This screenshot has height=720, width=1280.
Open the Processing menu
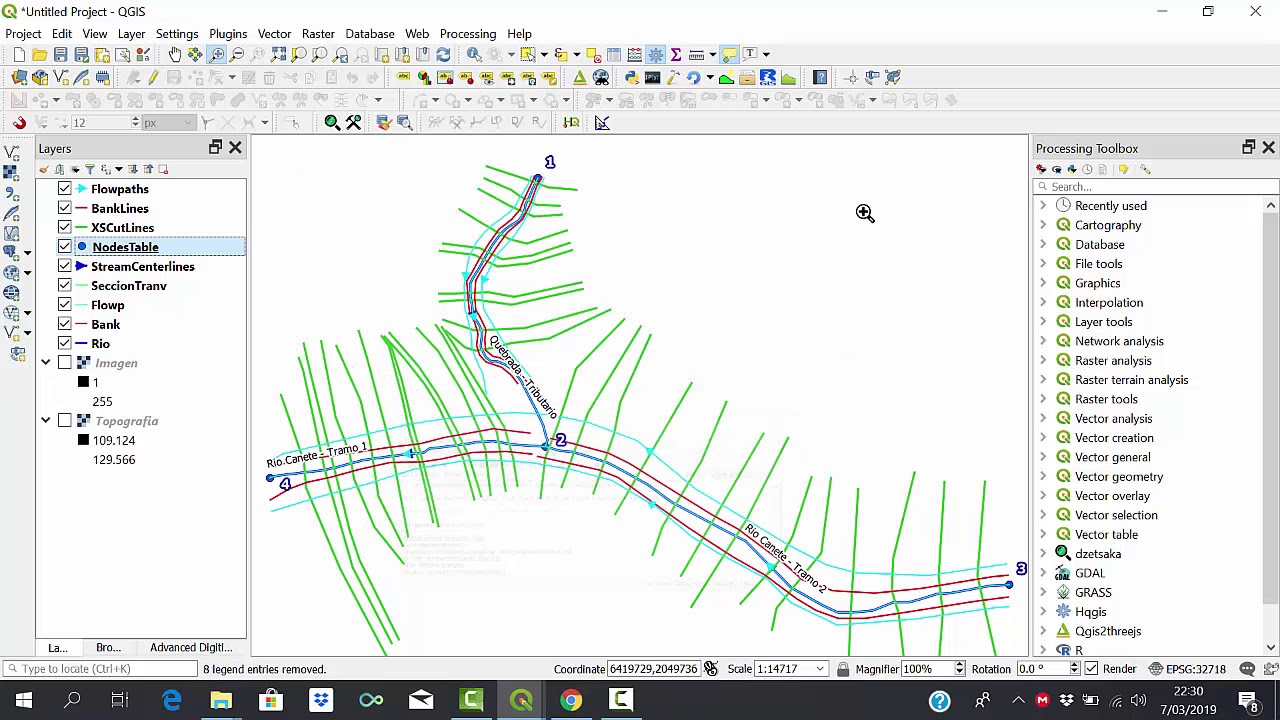click(468, 33)
